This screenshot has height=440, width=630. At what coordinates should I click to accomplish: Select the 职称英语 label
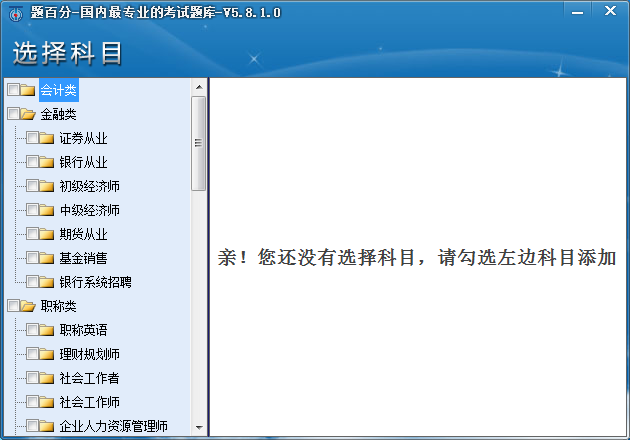point(84,330)
